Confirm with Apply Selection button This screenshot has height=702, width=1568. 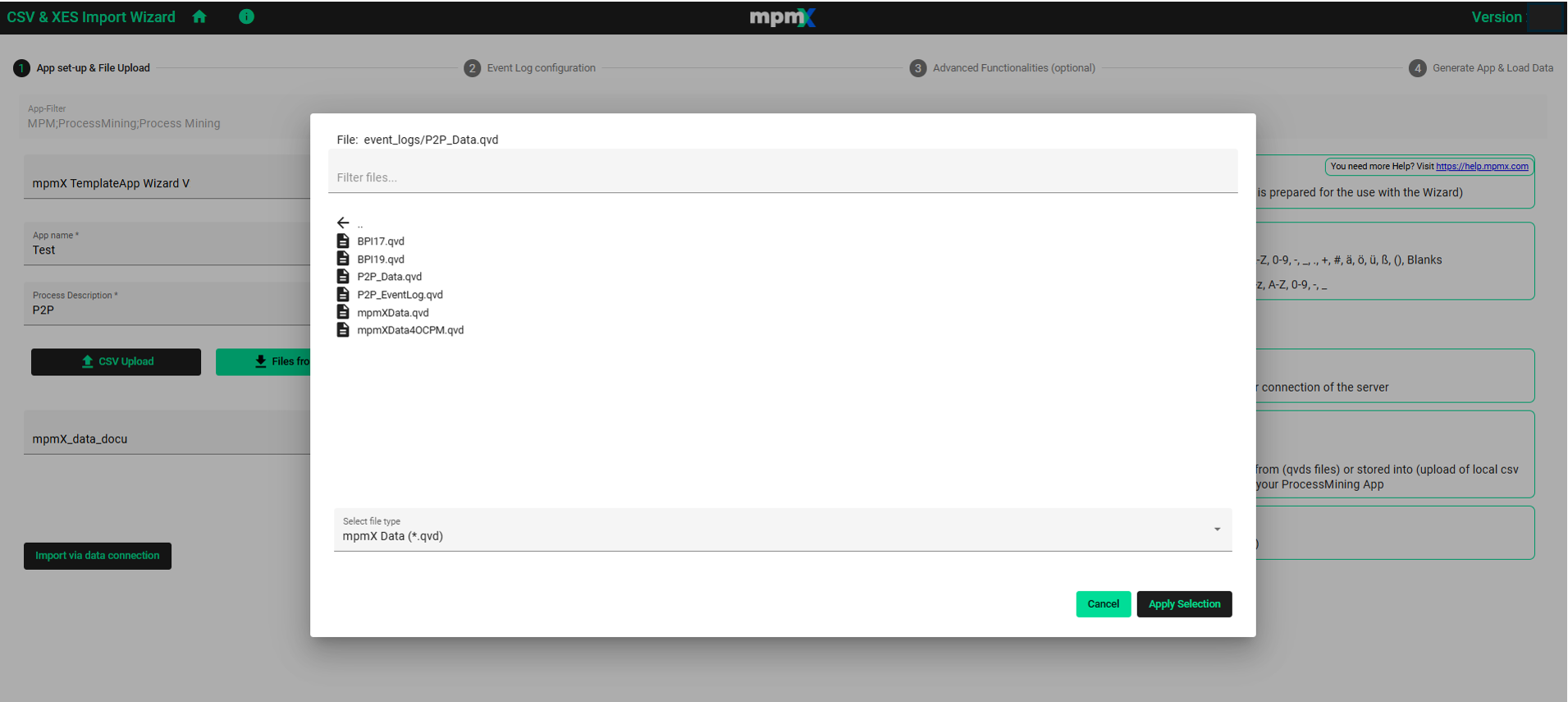(x=1184, y=604)
